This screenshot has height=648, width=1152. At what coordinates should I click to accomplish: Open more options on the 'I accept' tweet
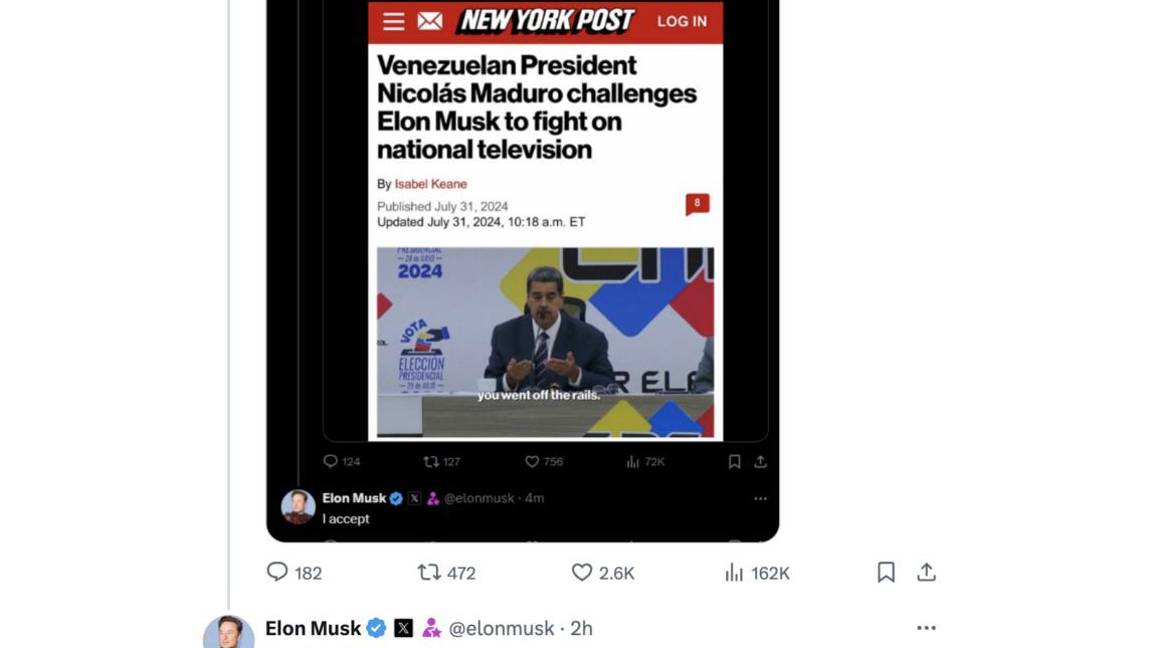coord(760,498)
